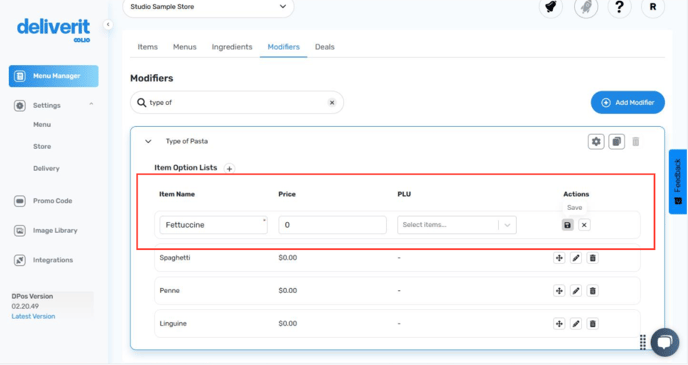Screen dimensions: 688x365
Task: Switch to the Items tab
Action: (147, 47)
